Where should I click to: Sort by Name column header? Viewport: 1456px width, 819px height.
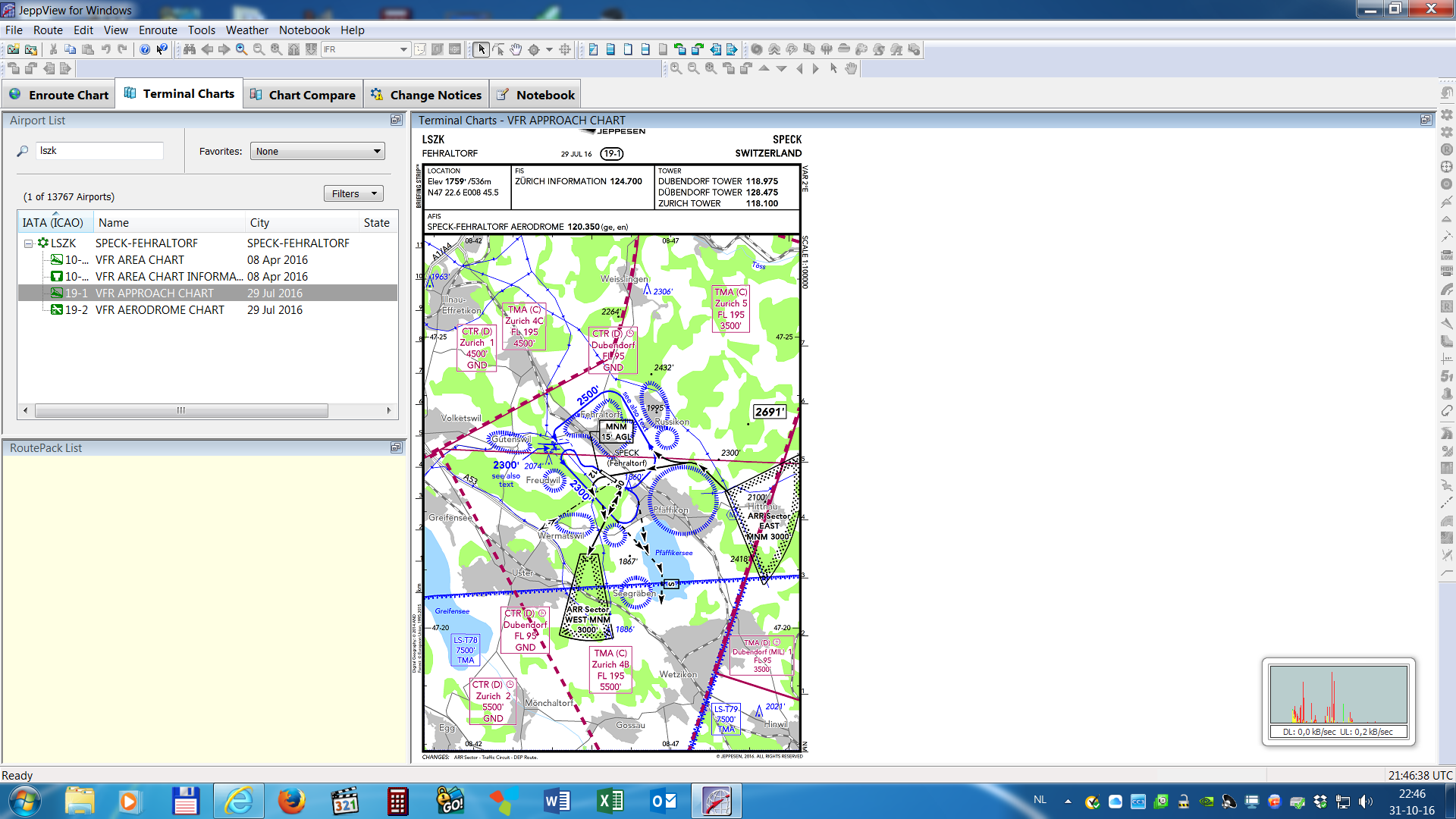(x=170, y=222)
